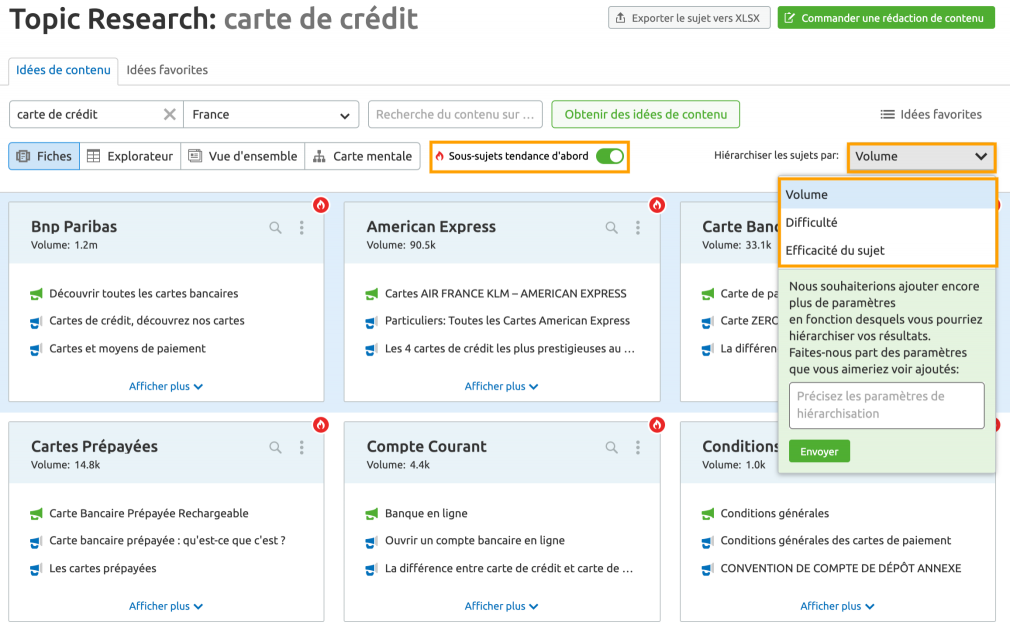Click blue megaphone beside 'CONVENTION DE COMPTE DE DÉPÔT ANNEXE'
Viewport: 1010px width, 625px height.
[707, 569]
